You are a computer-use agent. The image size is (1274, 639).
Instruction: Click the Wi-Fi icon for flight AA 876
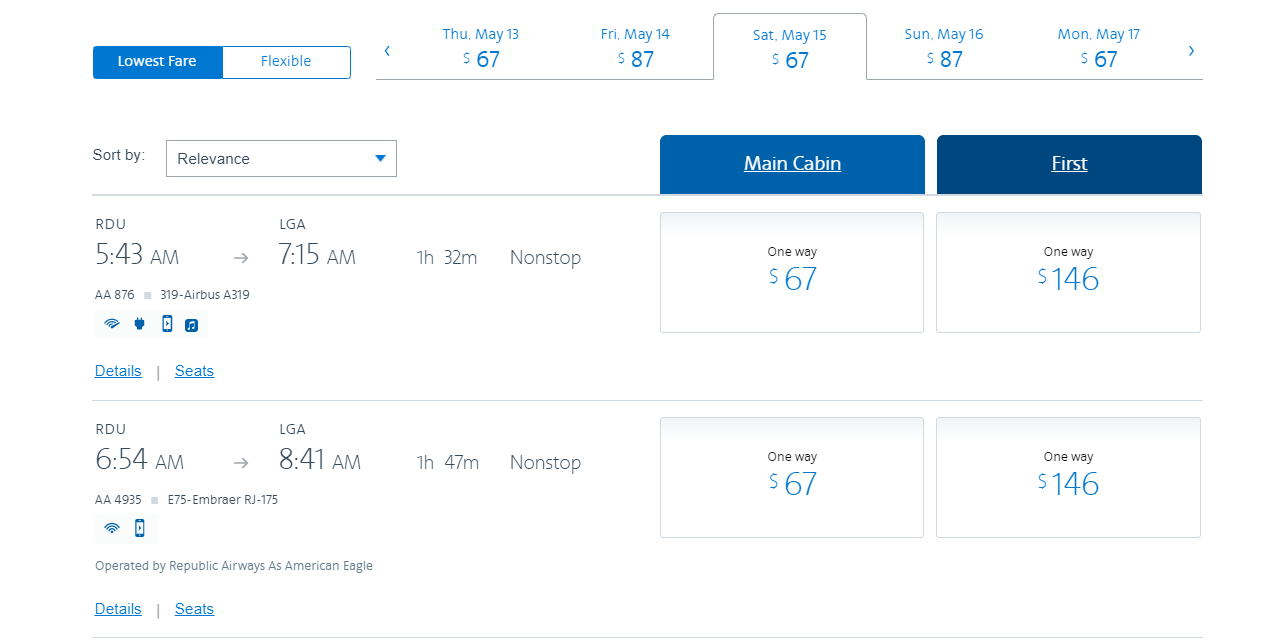(112, 324)
